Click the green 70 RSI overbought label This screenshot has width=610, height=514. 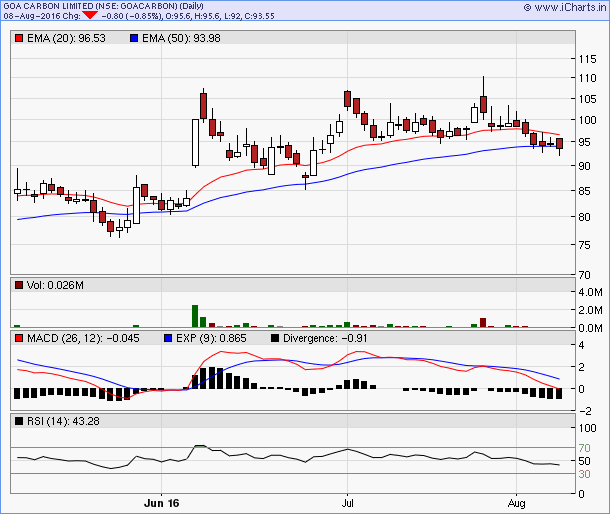point(584,448)
